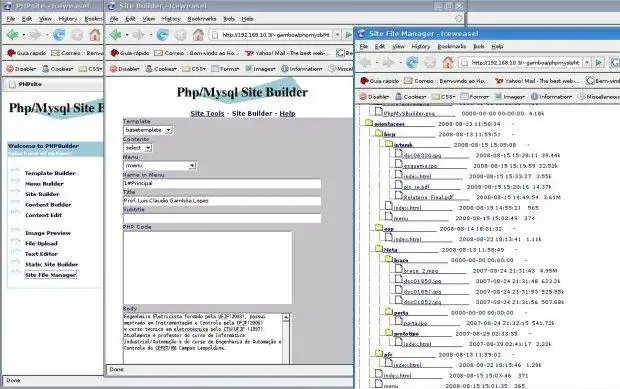
Task: Open Template Builder in PHPSite sidebar
Action: [50, 173]
